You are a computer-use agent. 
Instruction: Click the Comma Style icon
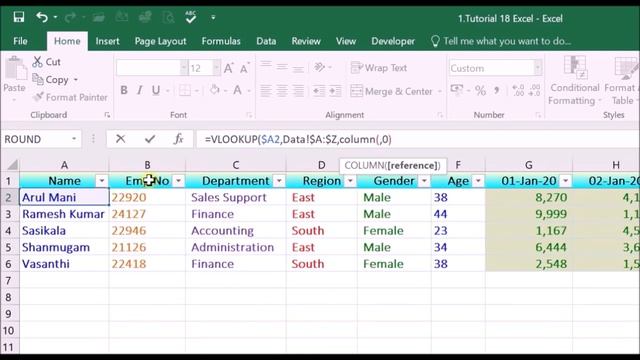click(497, 90)
